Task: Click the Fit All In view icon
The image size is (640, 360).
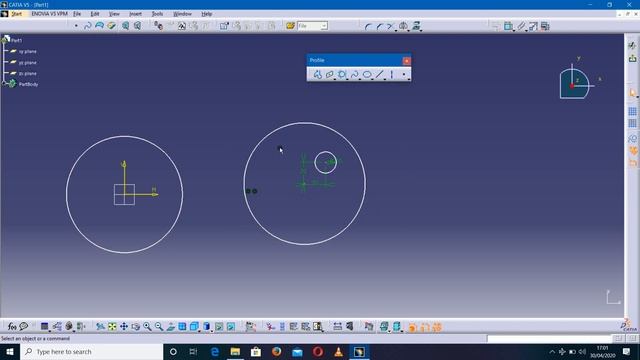Action: pos(112,327)
